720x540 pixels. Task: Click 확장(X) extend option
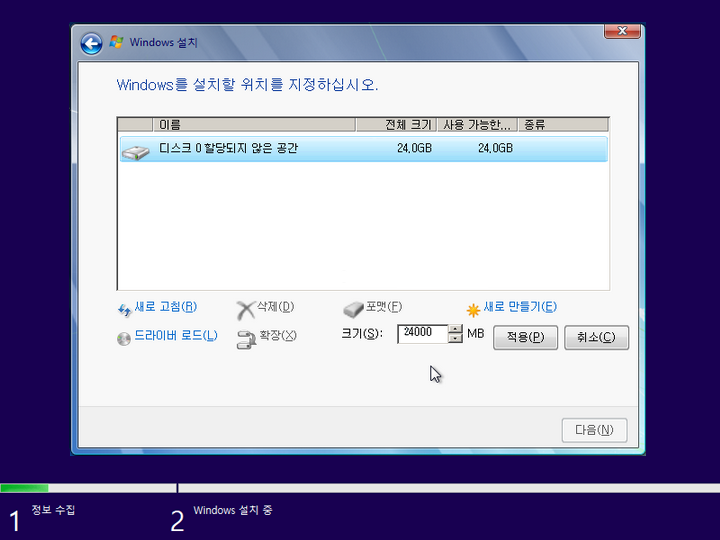(278, 335)
